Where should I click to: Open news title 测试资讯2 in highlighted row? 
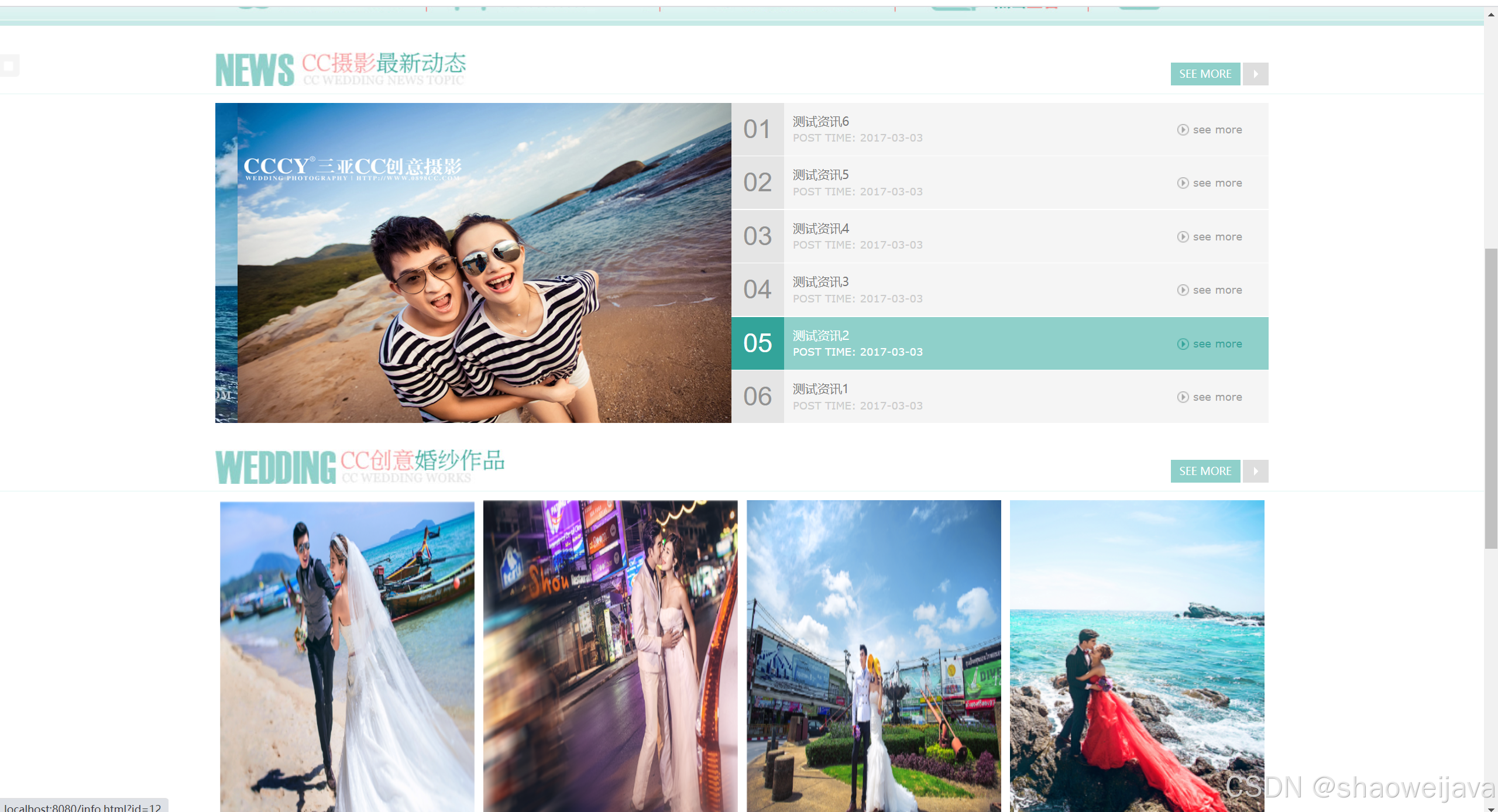(820, 336)
